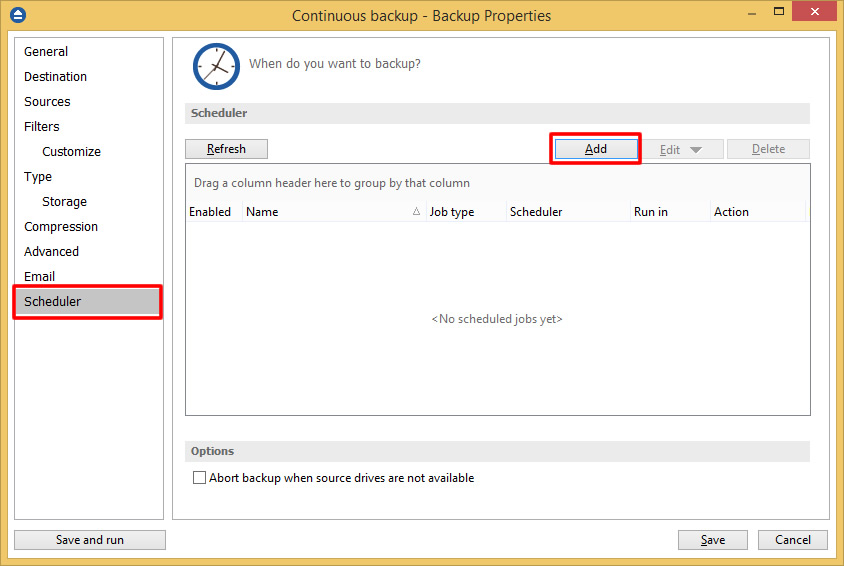Click the Save and run button
Screen dimensions: 844x566
(90, 540)
